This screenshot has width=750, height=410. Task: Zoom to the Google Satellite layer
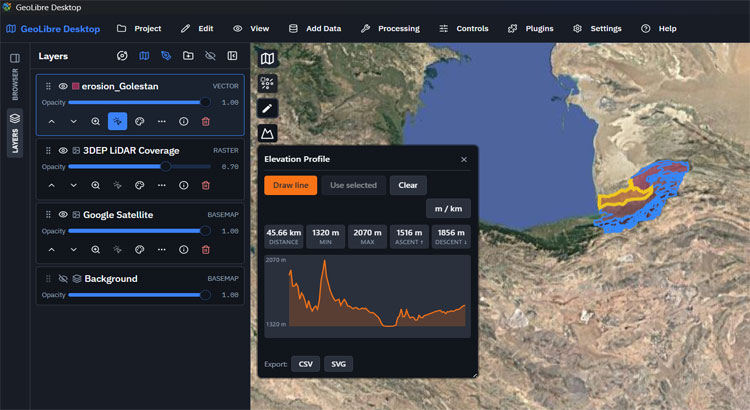coord(96,249)
